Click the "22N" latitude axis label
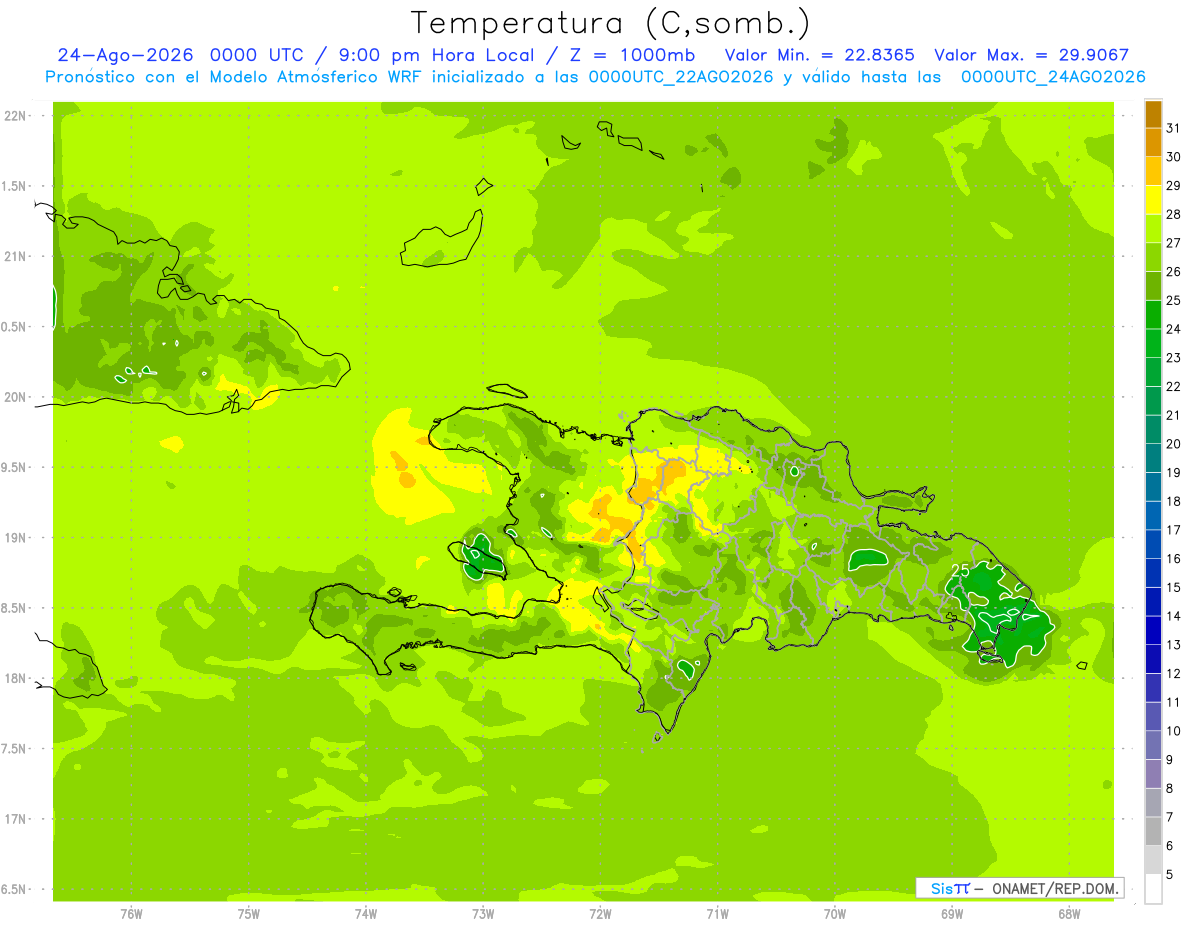This screenshot has width=1200, height=927. (x=16, y=116)
